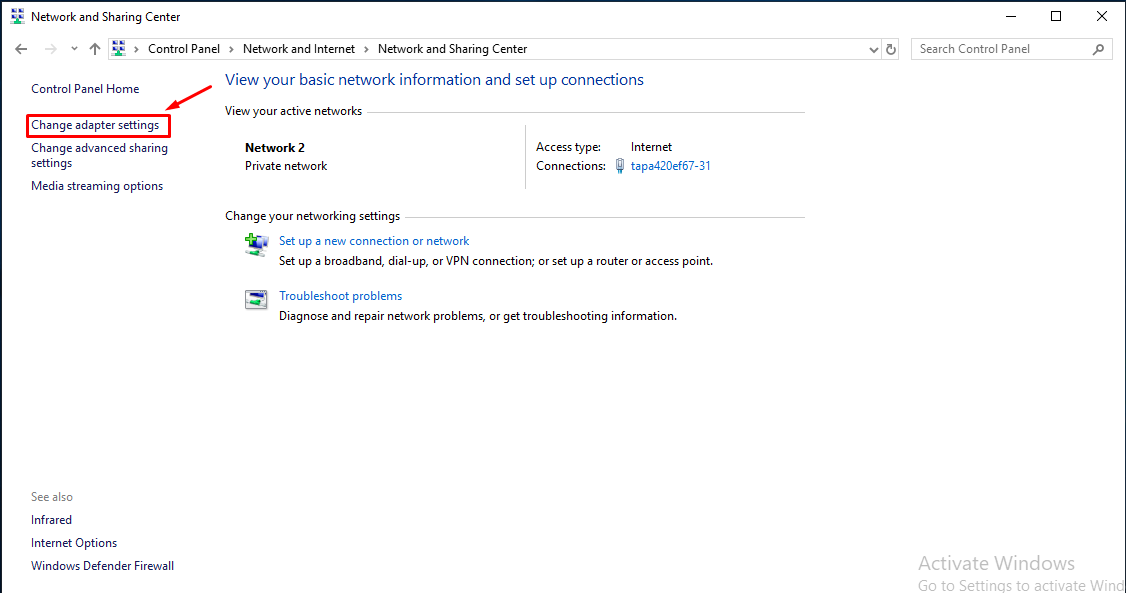The height and width of the screenshot is (593, 1126).
Task: Open Troubleshoot problems
Action: [340, 296]
